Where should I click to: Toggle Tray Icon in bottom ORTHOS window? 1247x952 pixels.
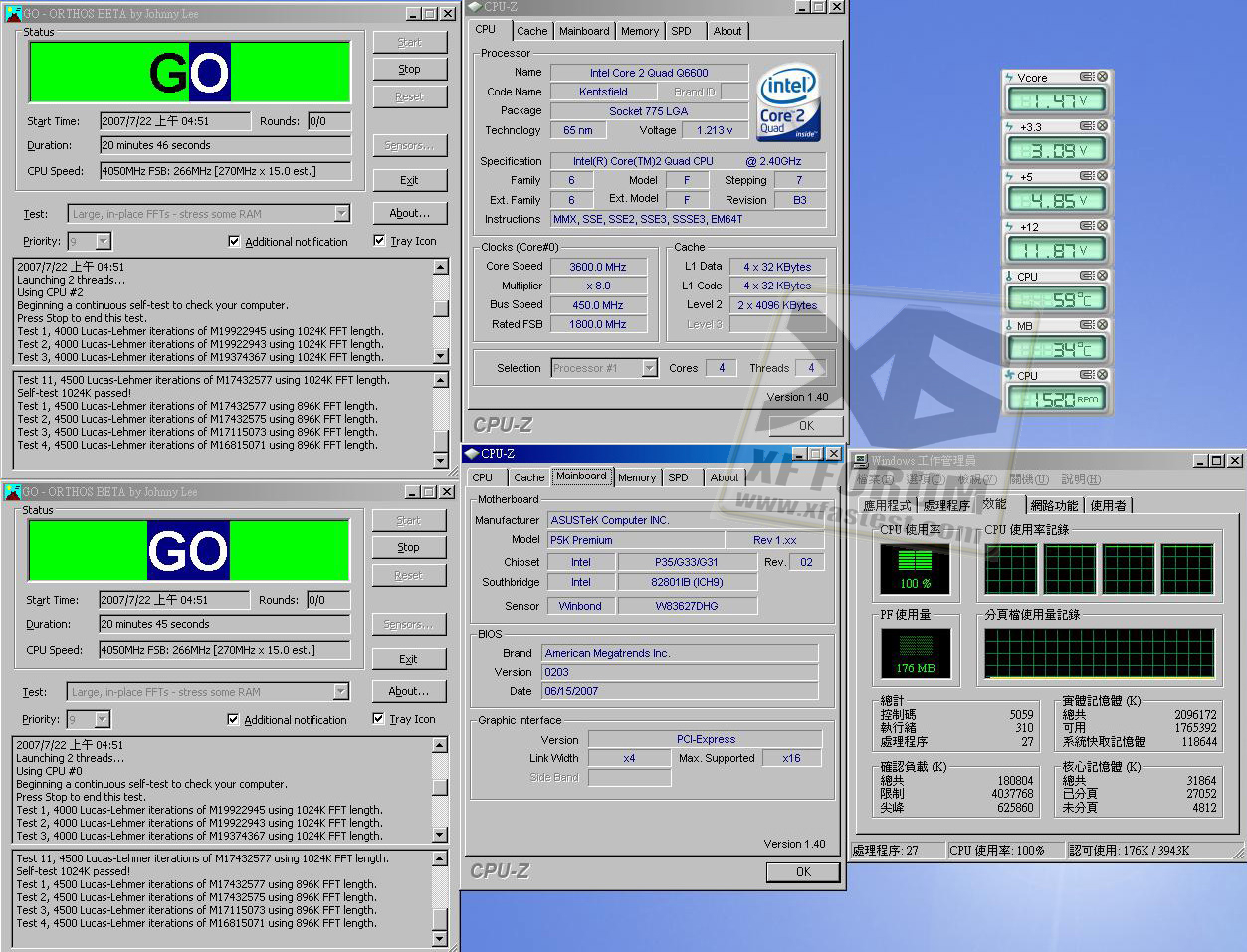pos(378,718)
